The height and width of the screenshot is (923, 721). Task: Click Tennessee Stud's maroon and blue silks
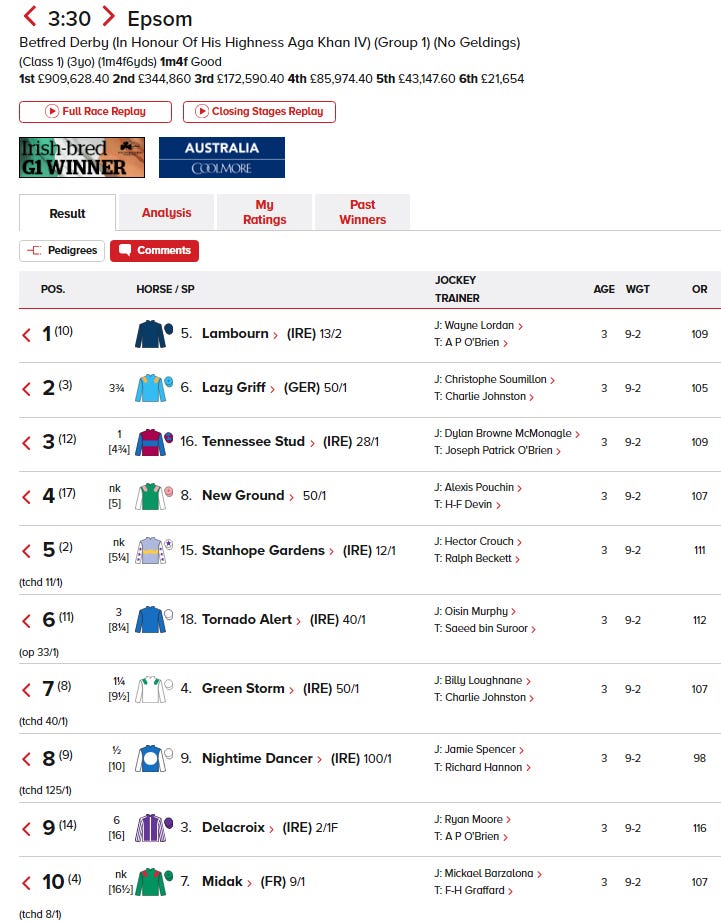click(154, 442)
